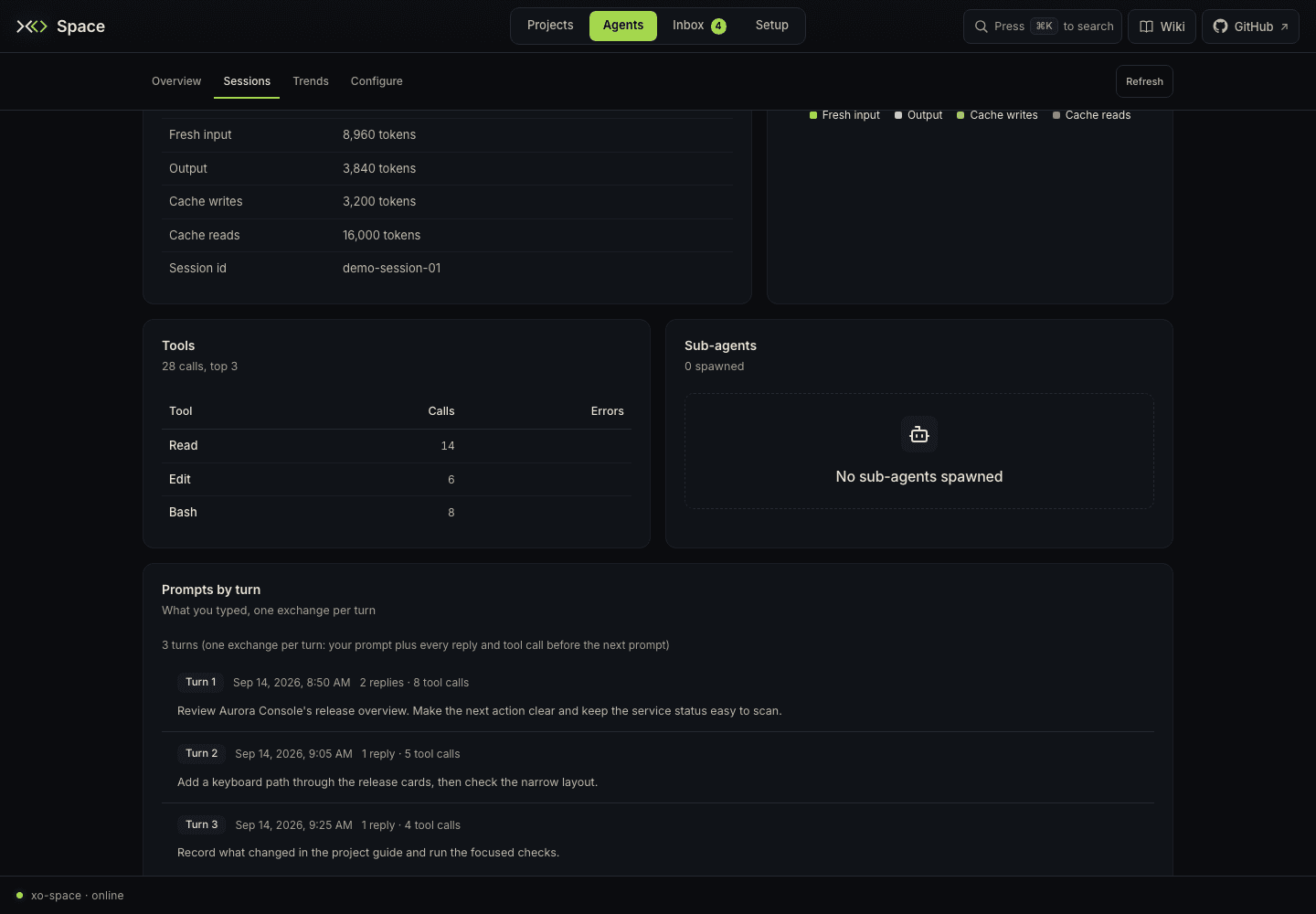
Task: Click the Space logo icon
Action: point(32,27)
